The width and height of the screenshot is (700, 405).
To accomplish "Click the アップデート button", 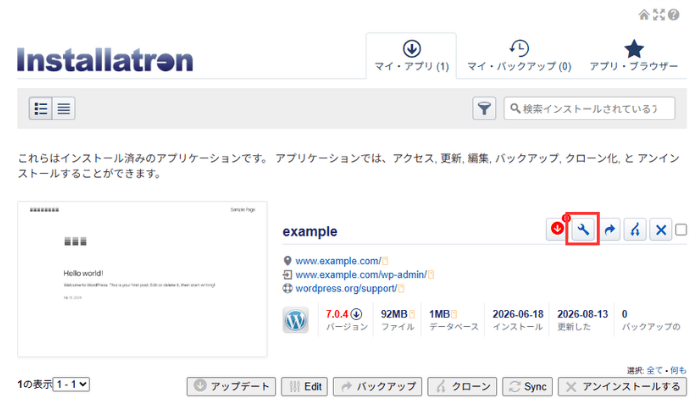I will coord(231,386).
